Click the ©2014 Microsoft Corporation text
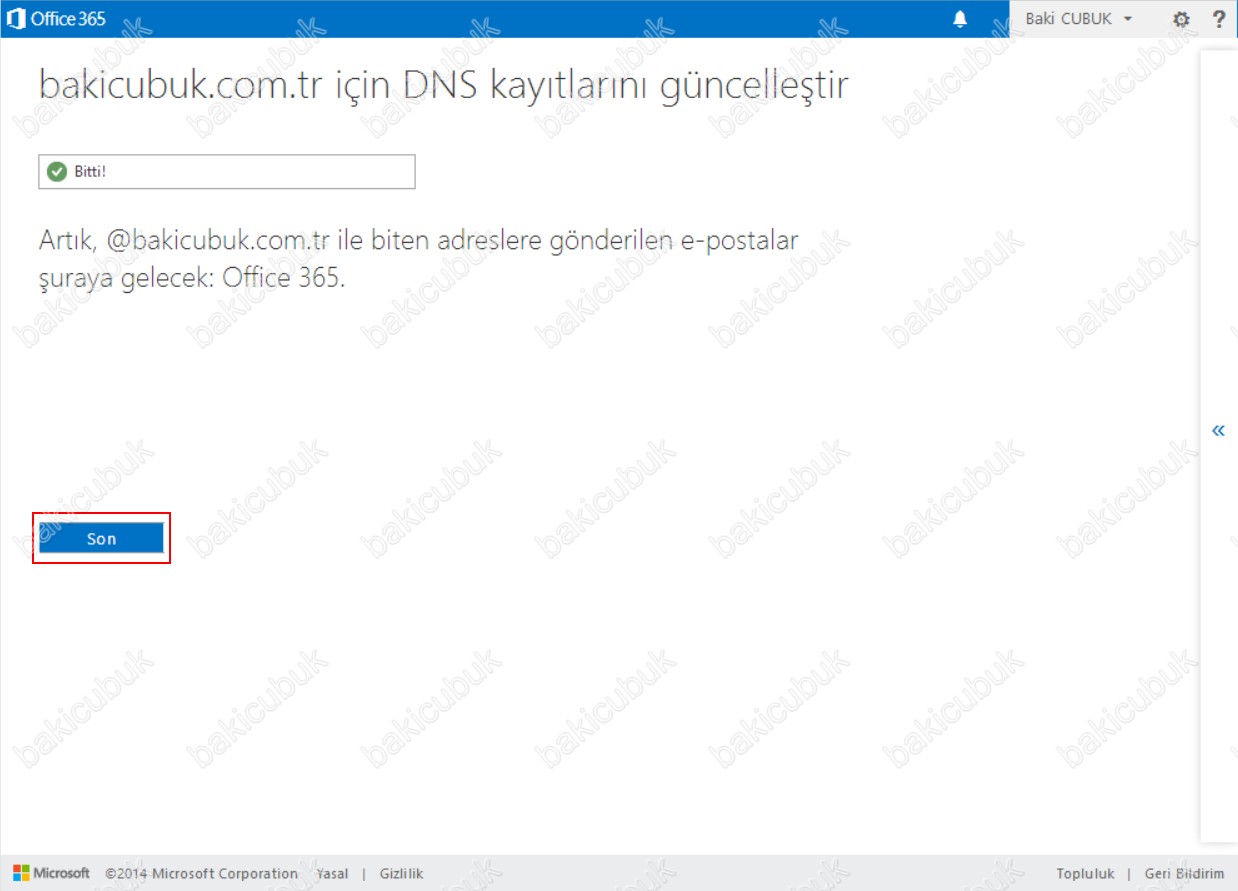Viewport: 1238px width, 891px height. tap(202, 873)
